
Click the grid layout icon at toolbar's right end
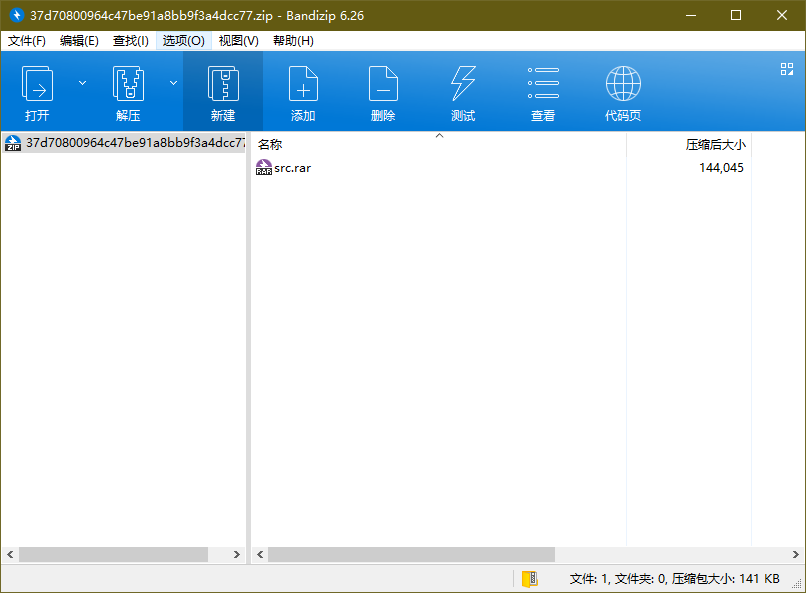[787, 69]
